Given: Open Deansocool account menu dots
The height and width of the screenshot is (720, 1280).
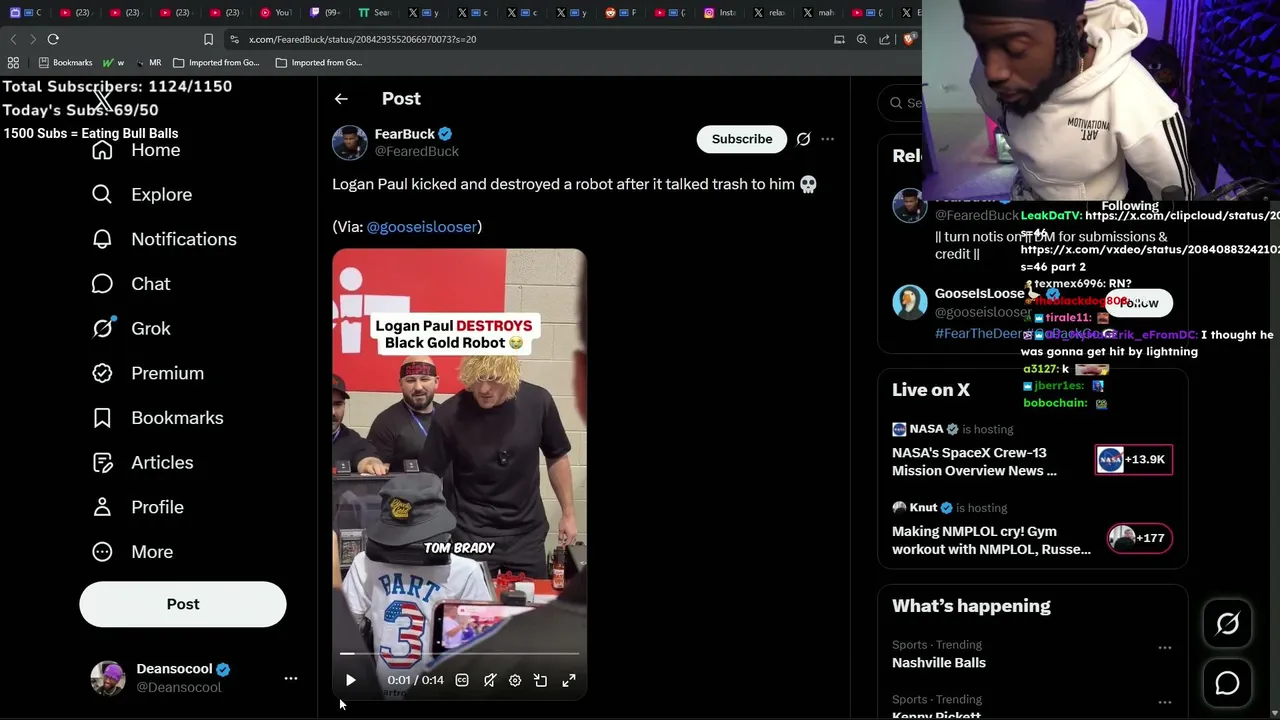Looking at the screenshot, I should (291, 678).
